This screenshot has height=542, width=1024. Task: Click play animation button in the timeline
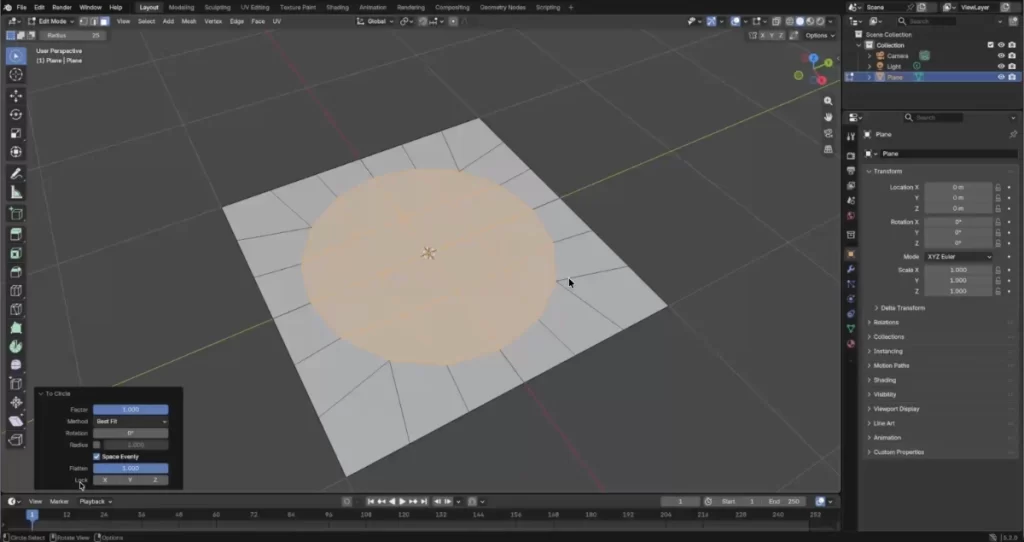click(x=402, y=502)
